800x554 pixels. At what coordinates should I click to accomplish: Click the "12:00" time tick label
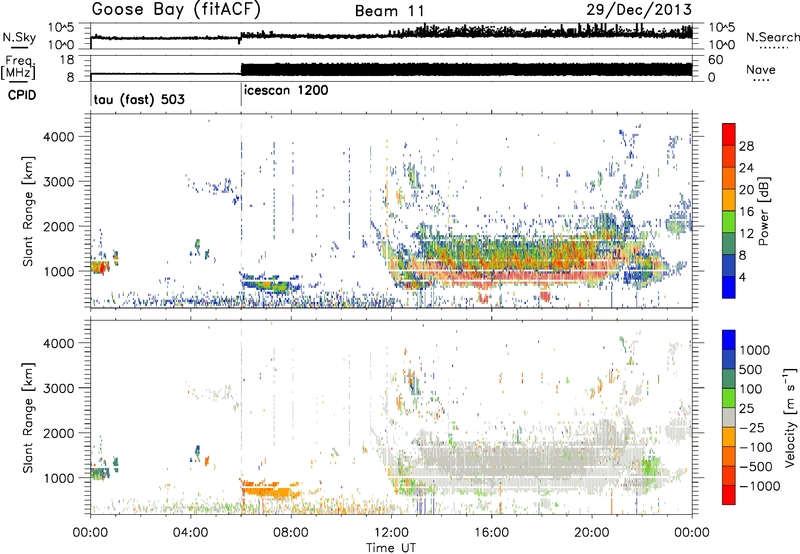391,533
